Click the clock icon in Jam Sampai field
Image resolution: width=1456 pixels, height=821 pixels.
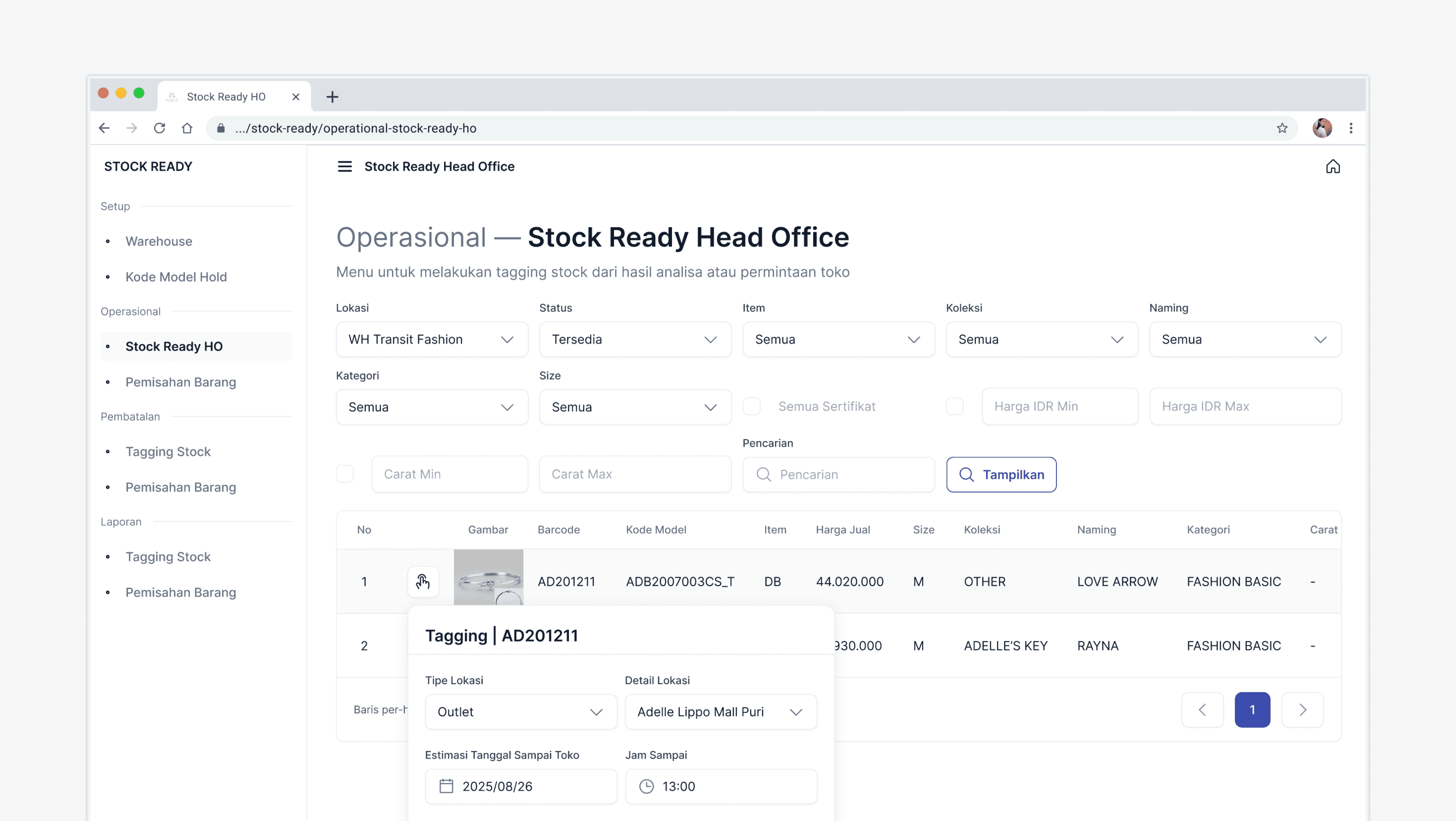pyautogui.click(x=646, y=786)
